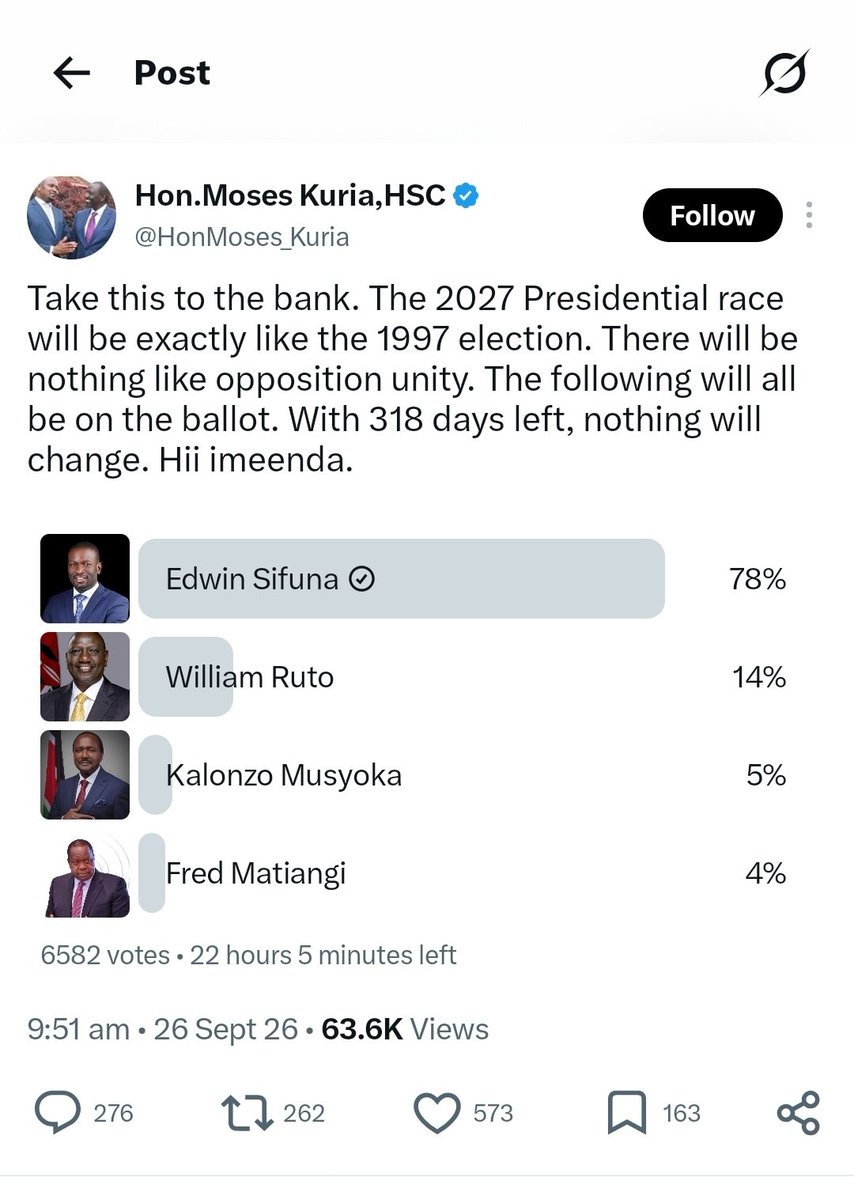Click Fred Matiangi's photo thumbnail
Screen dimensions: 854x1200
(85, 873)
